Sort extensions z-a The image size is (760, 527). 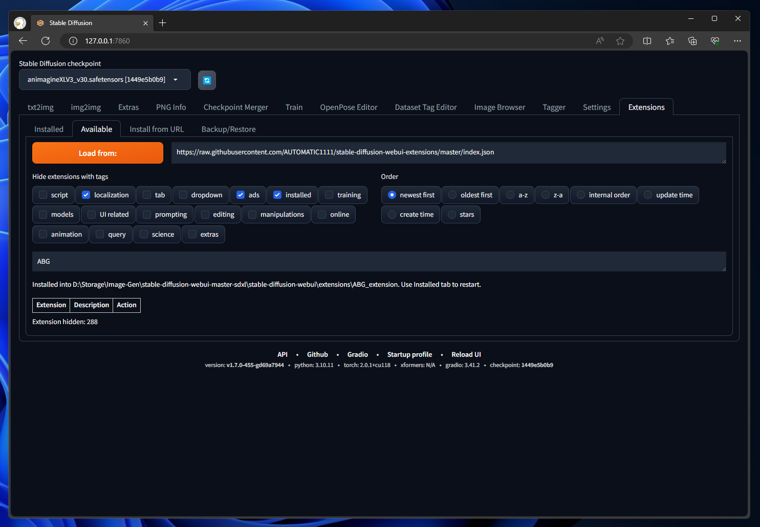tap(545, 195)
